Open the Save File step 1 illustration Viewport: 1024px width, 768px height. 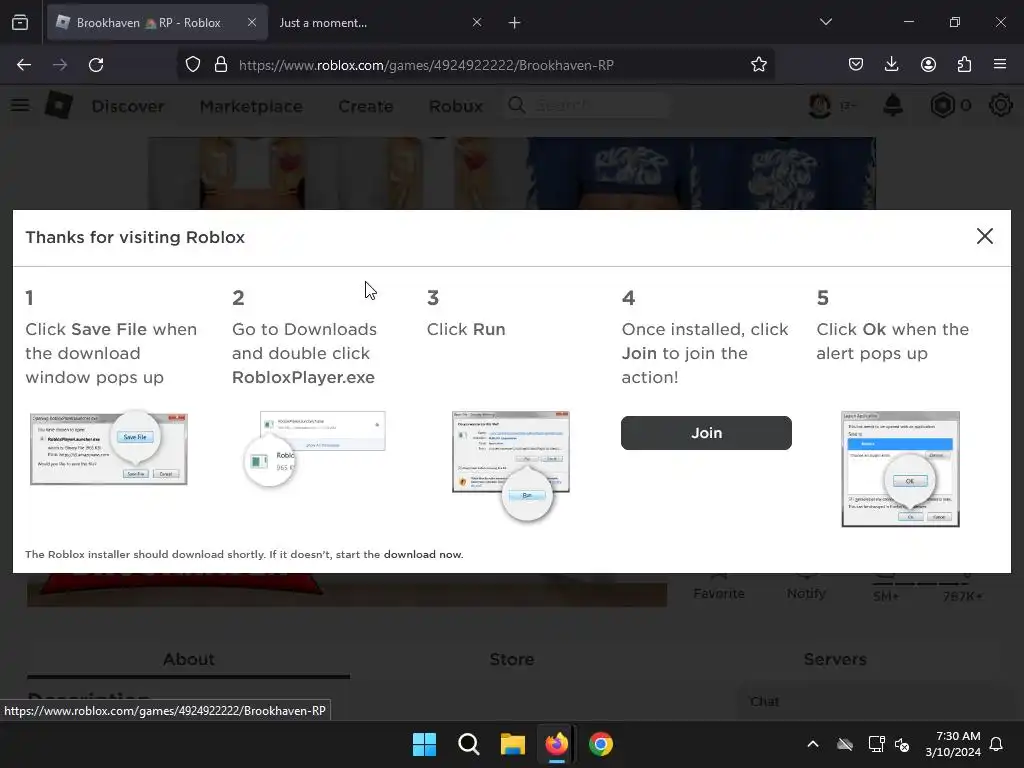coord(108,448)
